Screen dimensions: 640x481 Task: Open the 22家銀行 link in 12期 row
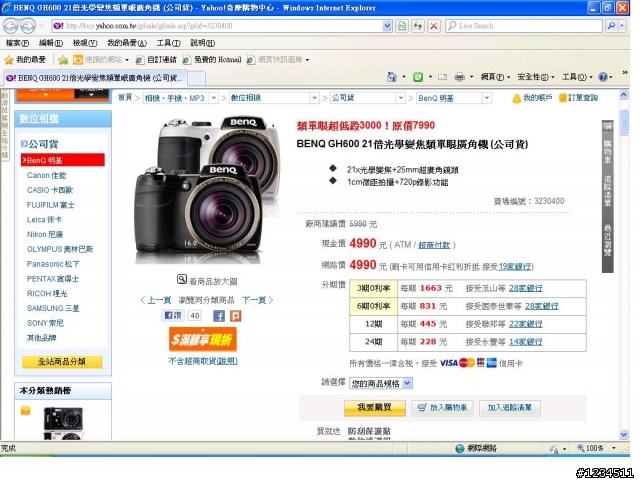pyautogui.click(x=526, y=324)
